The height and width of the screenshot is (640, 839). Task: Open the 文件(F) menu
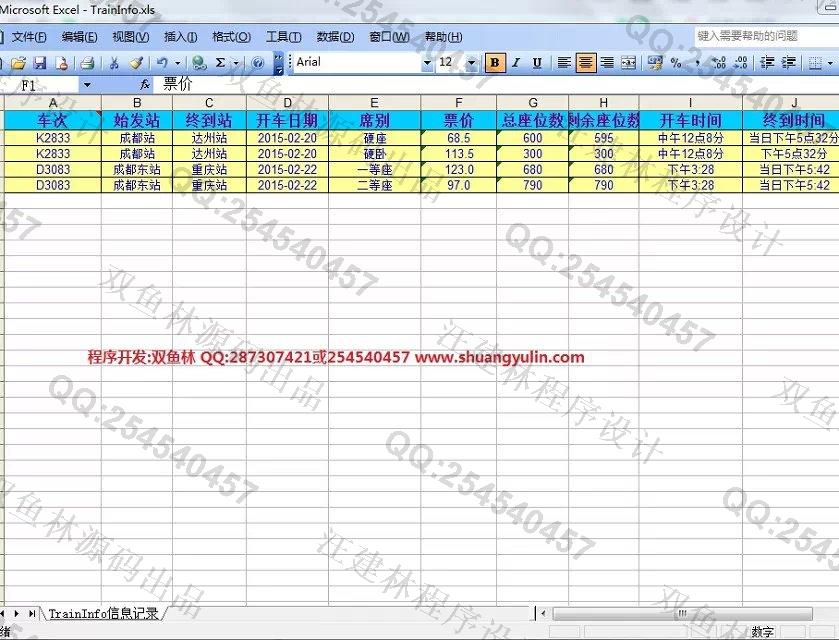(x=29, y=37)
